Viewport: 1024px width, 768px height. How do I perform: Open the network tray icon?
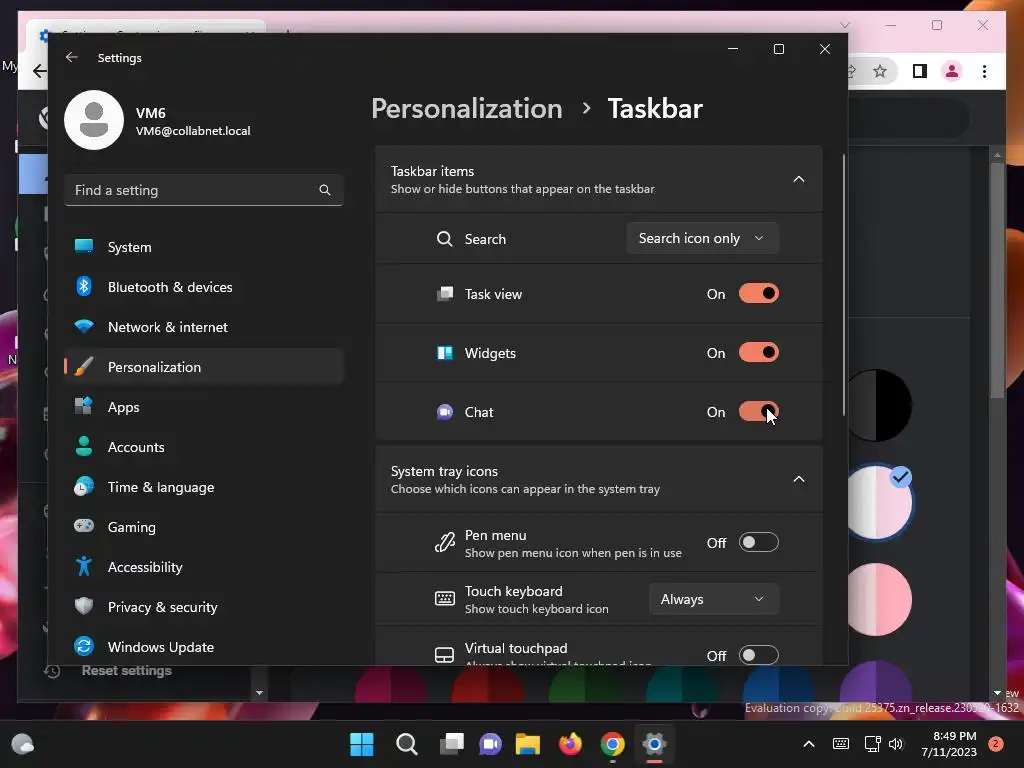click(872, 744)
